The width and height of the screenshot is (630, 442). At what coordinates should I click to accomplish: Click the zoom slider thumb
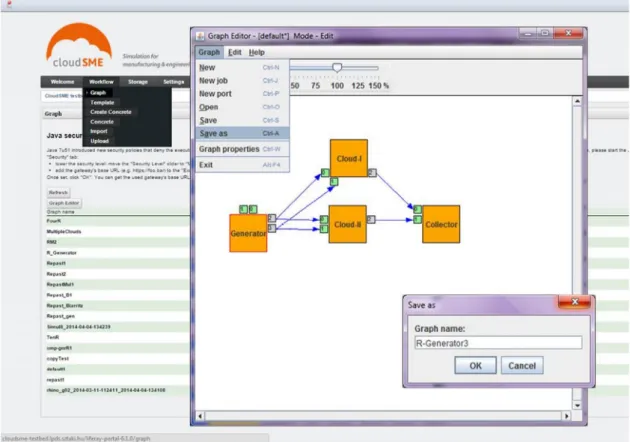(337, 68)
